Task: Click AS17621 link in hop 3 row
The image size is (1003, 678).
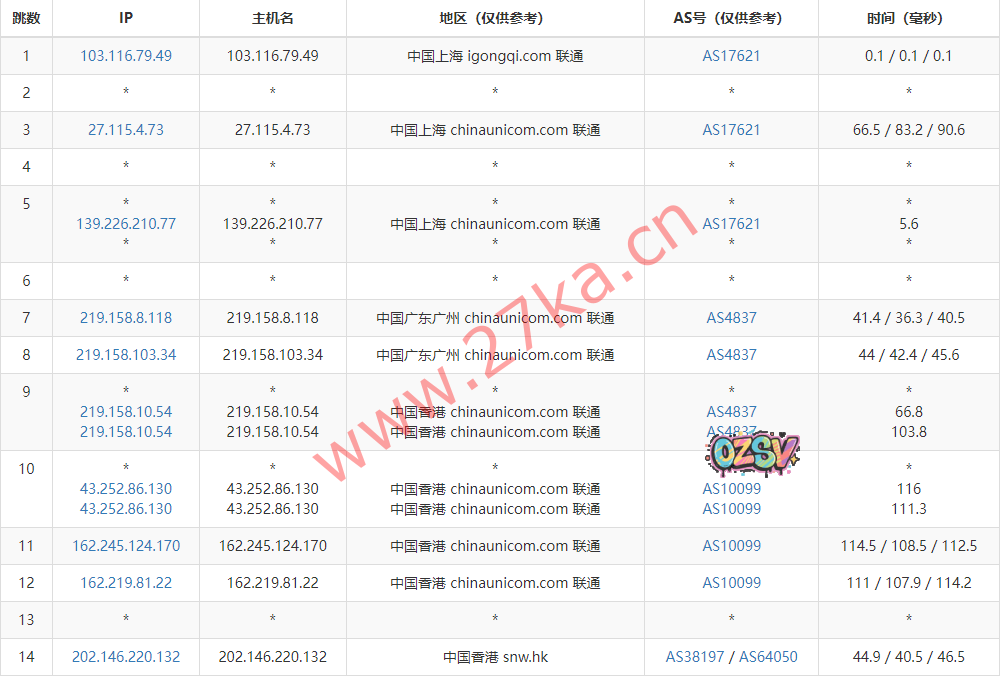Action: point(731,130)
